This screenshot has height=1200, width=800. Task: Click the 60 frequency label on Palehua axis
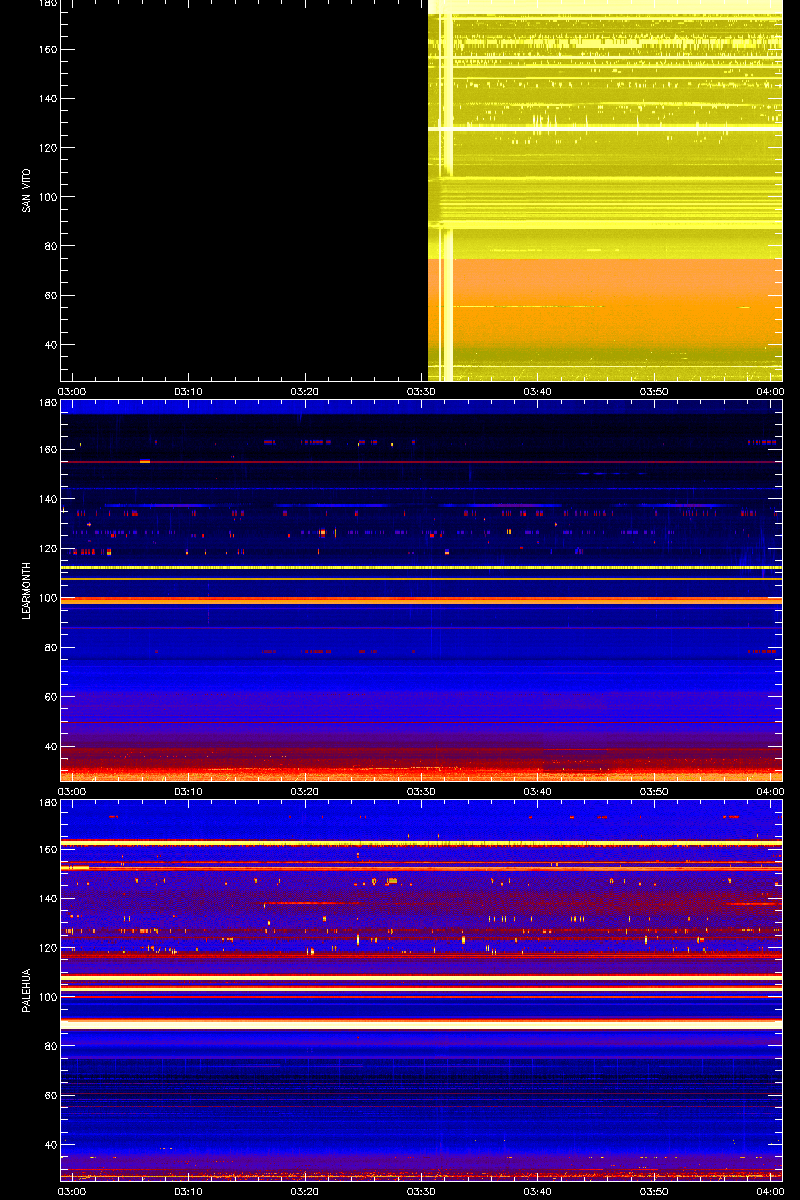(50, 1095)
